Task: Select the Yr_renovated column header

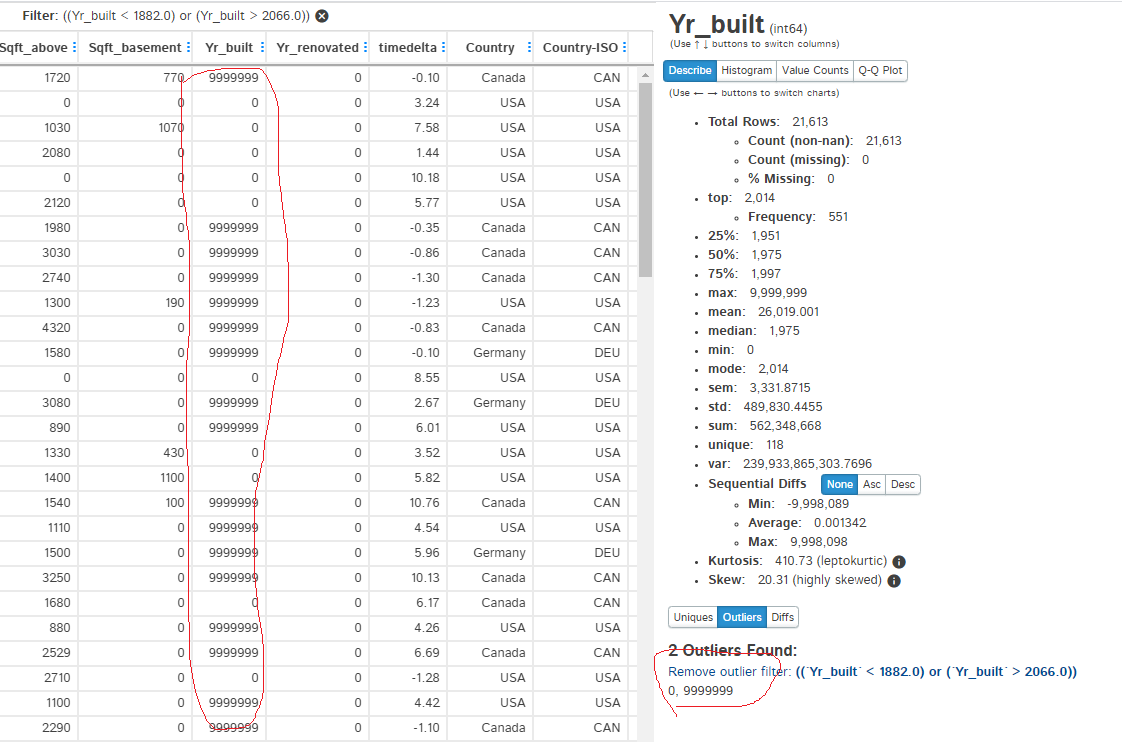Action: coord(317,47)
